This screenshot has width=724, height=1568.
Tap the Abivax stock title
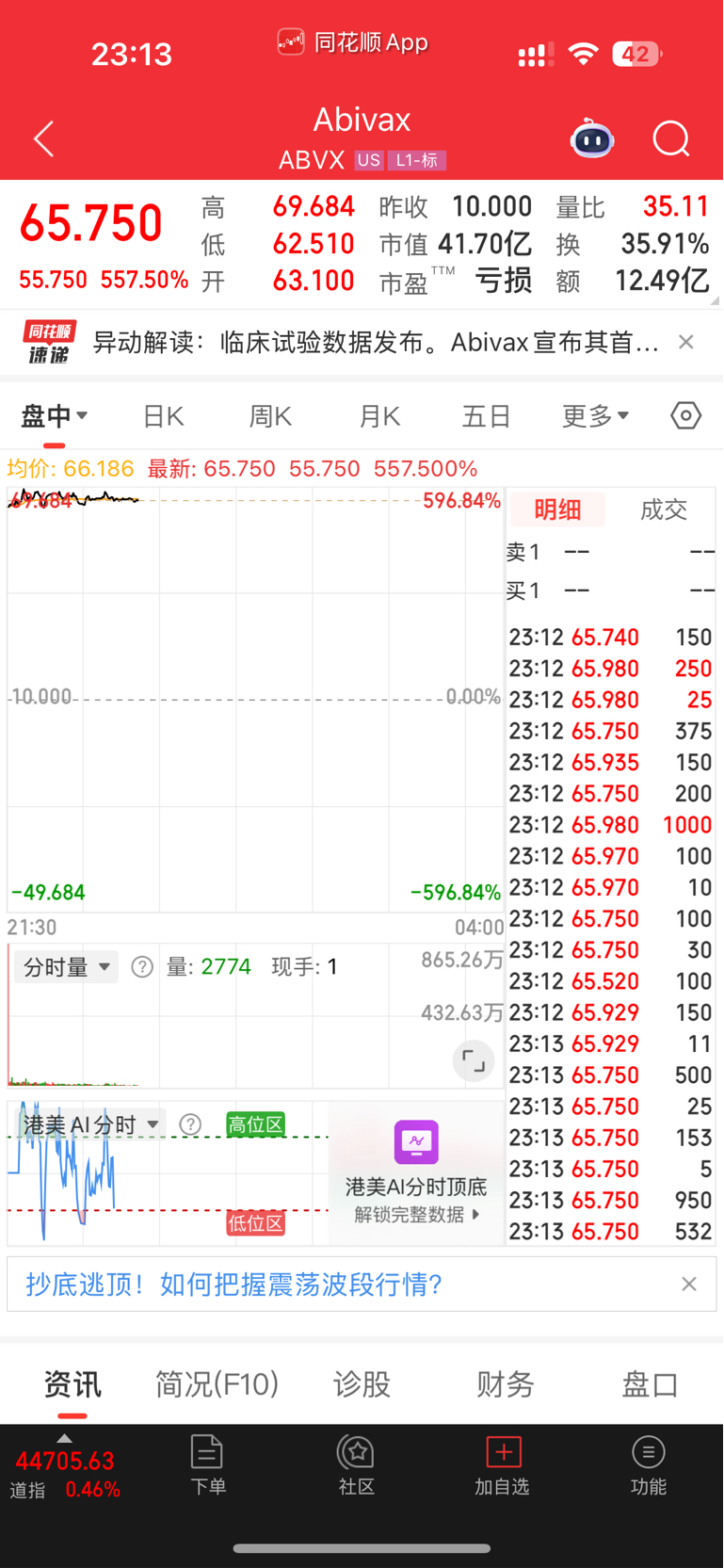coord(362,120)
